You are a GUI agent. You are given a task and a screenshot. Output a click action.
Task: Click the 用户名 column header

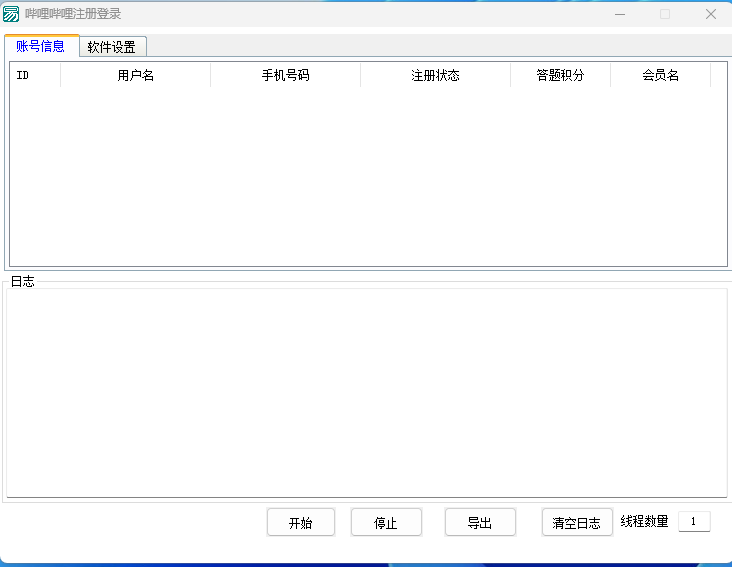tap(135, 76)
